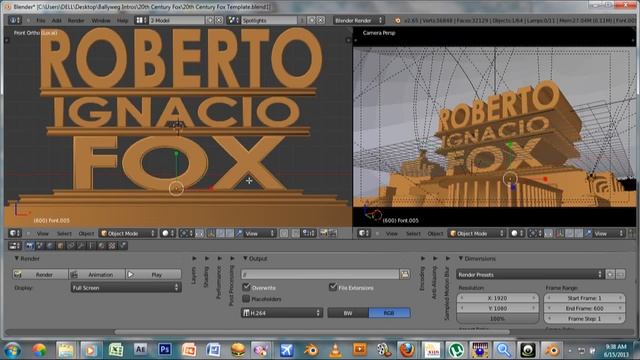Expand the collapsed Layers panel

[x=194, y=258]
